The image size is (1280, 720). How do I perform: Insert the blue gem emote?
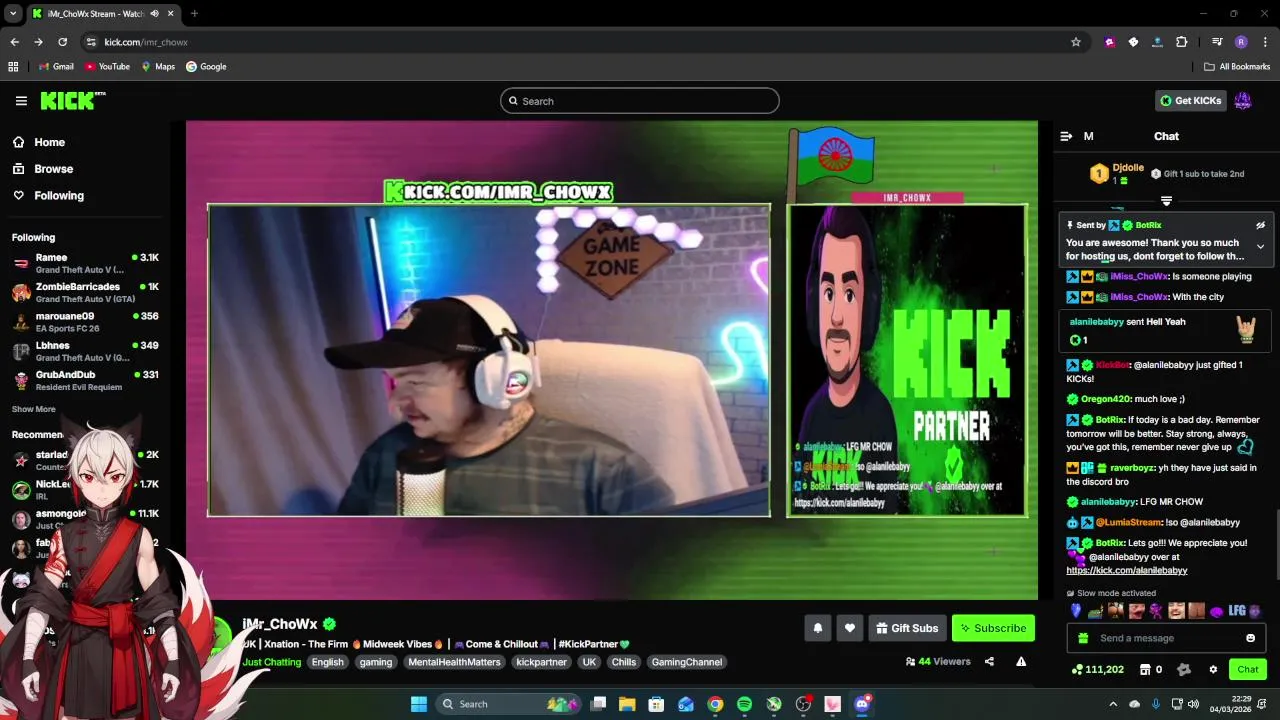[x=1076, y=610]
